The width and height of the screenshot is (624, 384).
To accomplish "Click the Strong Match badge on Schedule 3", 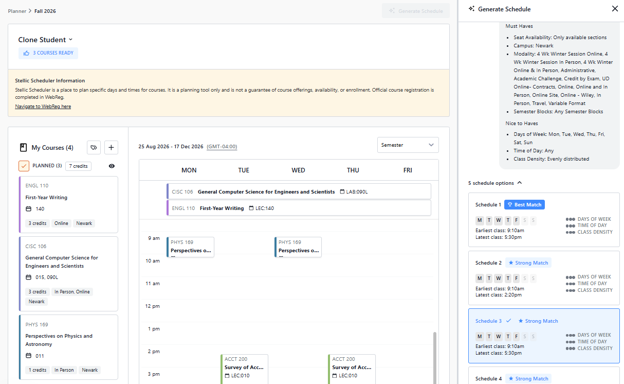I will (x=538, y=321).
